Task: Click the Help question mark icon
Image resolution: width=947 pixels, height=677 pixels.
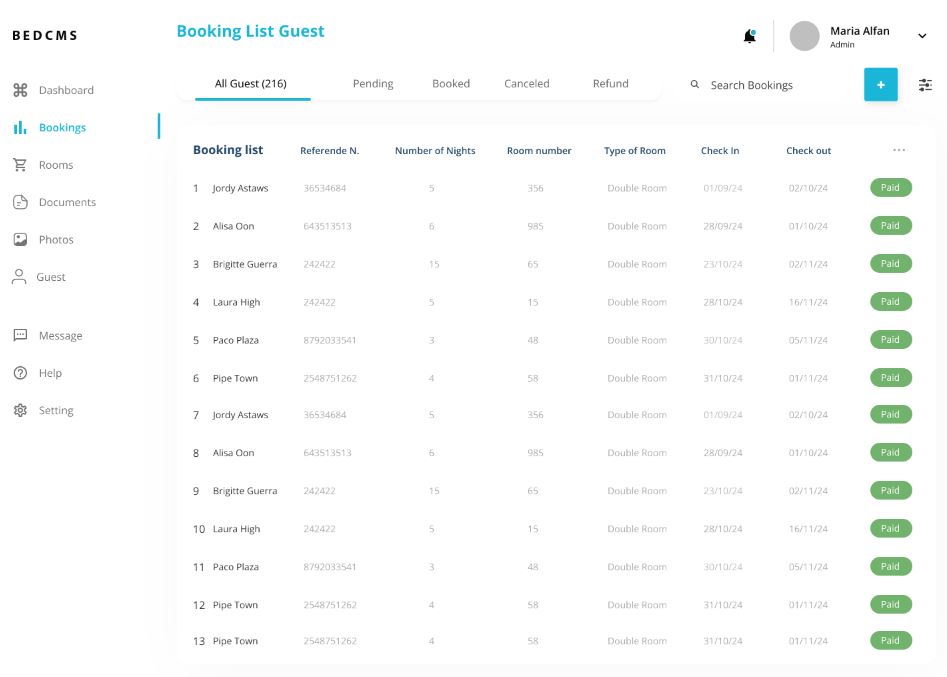Action: pyautogui.click(x=20, y=373)
